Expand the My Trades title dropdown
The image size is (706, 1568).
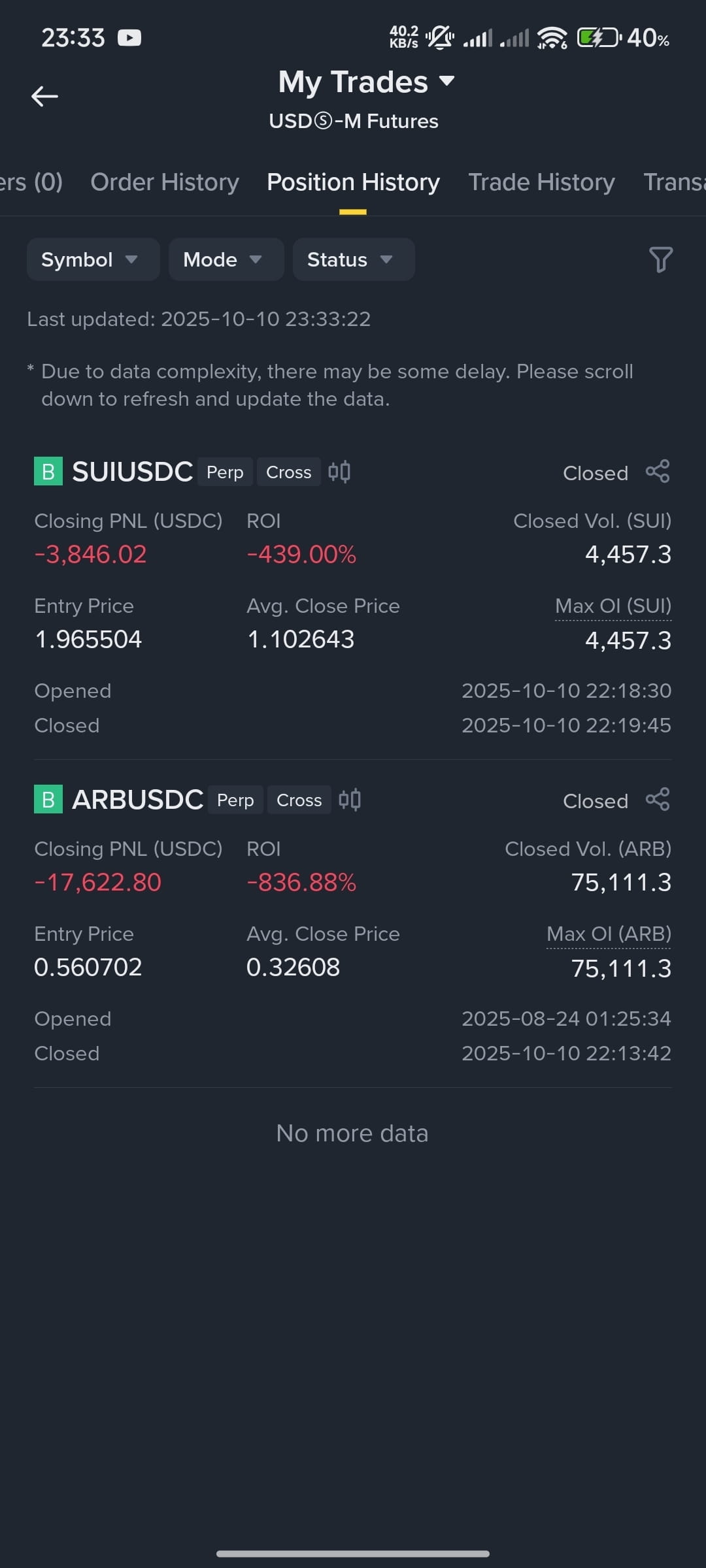click(366, 82)
